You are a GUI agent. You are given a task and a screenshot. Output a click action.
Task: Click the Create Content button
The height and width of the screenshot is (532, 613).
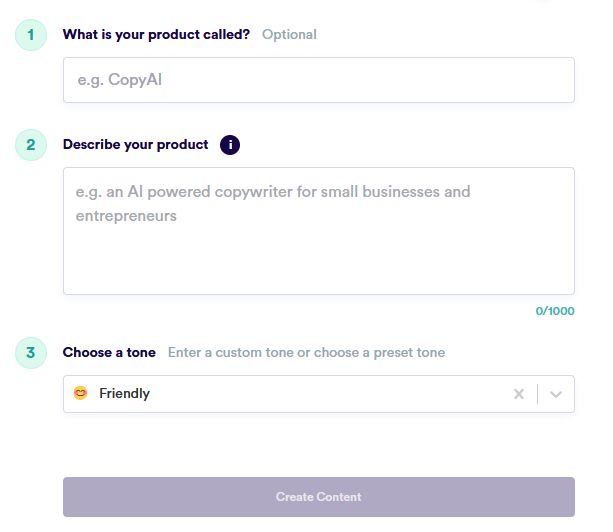tap(319, 497)
